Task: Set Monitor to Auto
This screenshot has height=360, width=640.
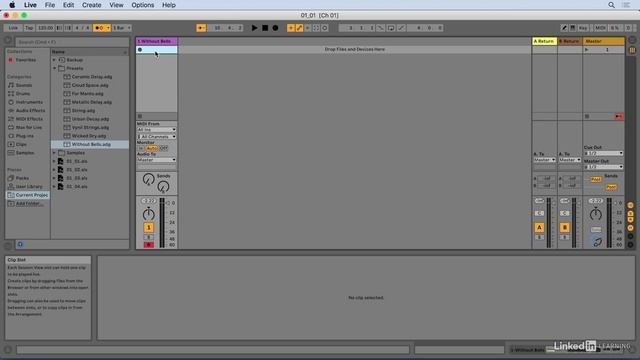Action: tap(152, 148)
